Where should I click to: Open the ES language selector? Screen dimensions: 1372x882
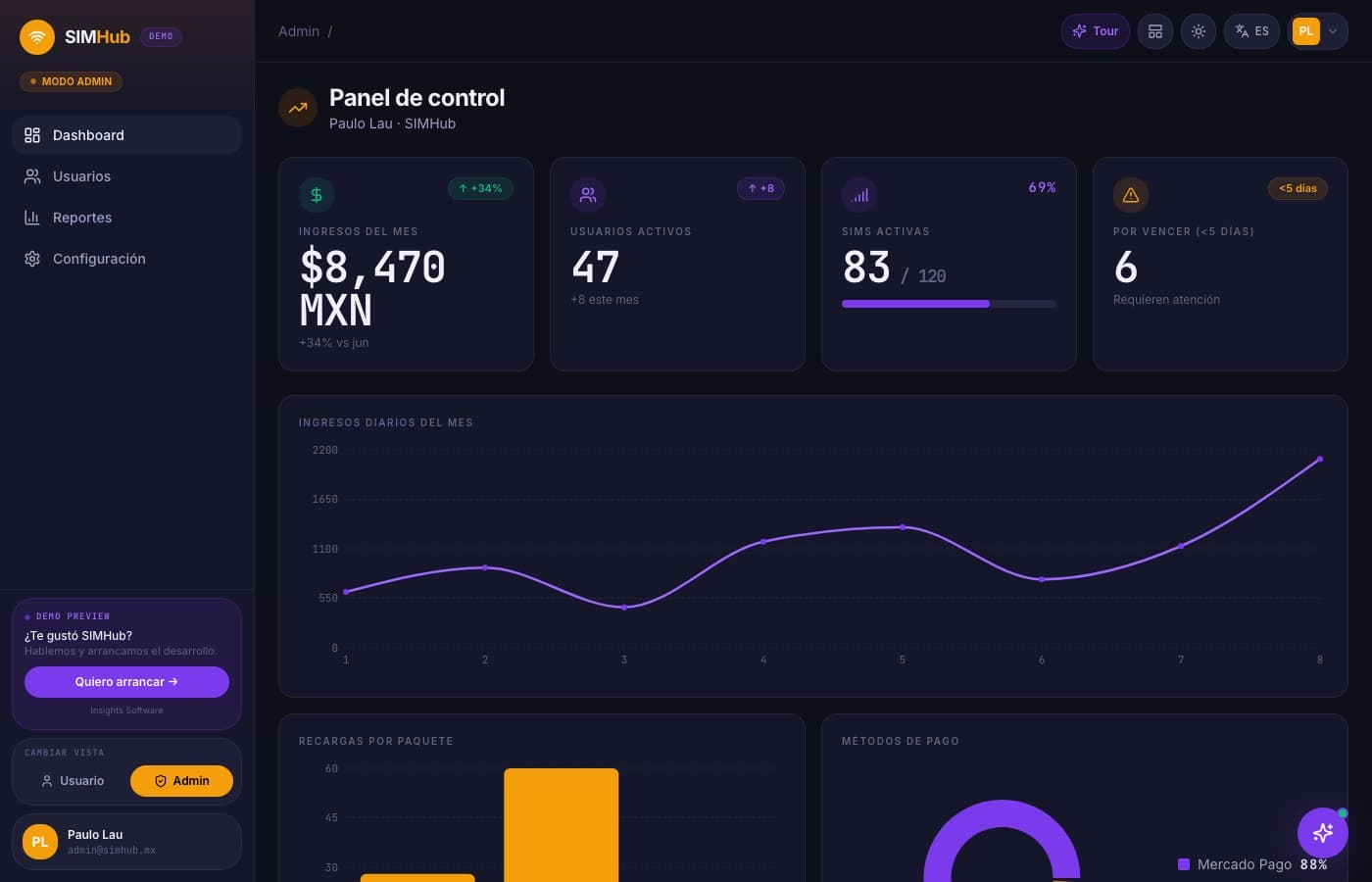coord(1251,31)
